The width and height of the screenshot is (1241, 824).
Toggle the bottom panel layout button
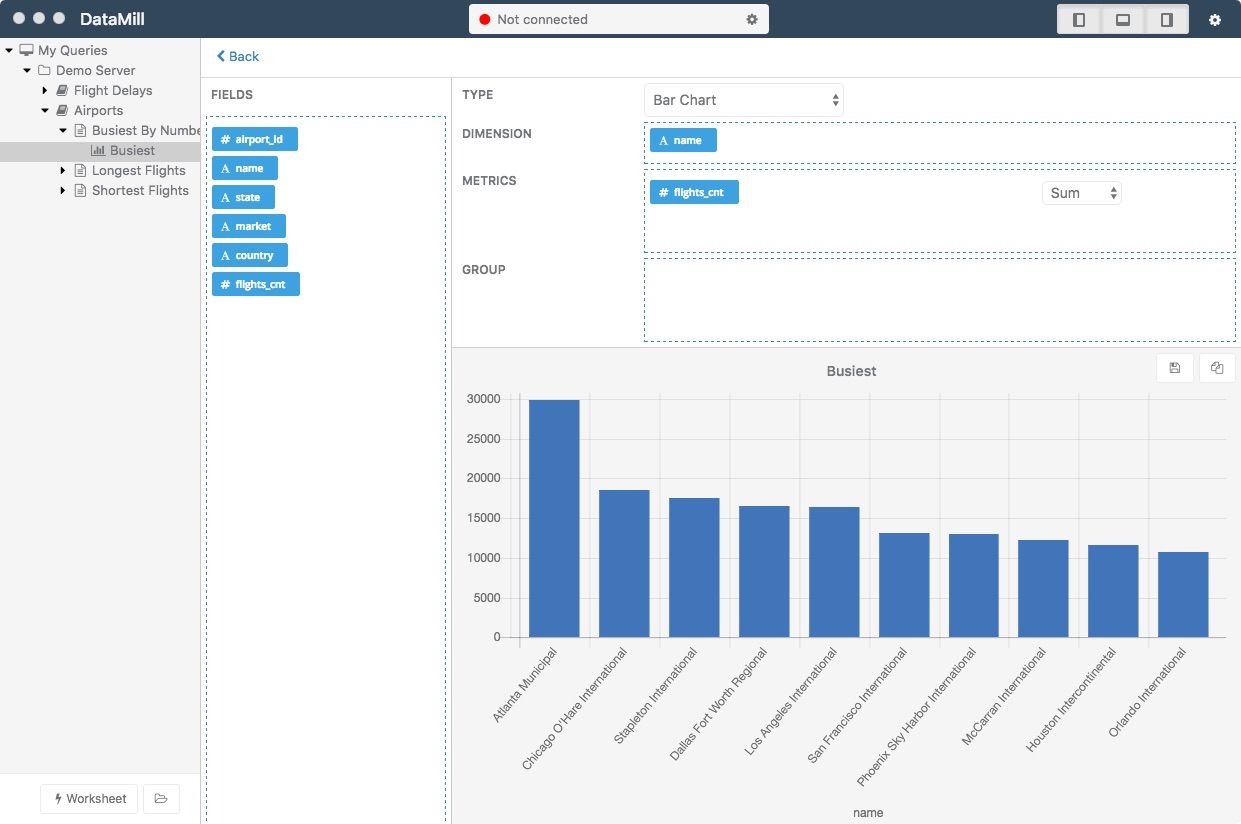click(1123, 20)
